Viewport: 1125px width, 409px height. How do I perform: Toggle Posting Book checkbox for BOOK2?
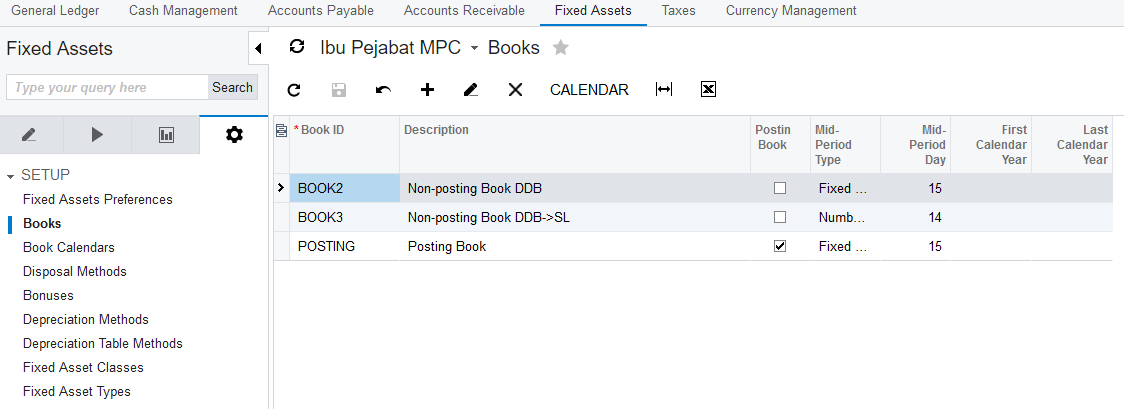pyautogui.click(x=780, y=188)
